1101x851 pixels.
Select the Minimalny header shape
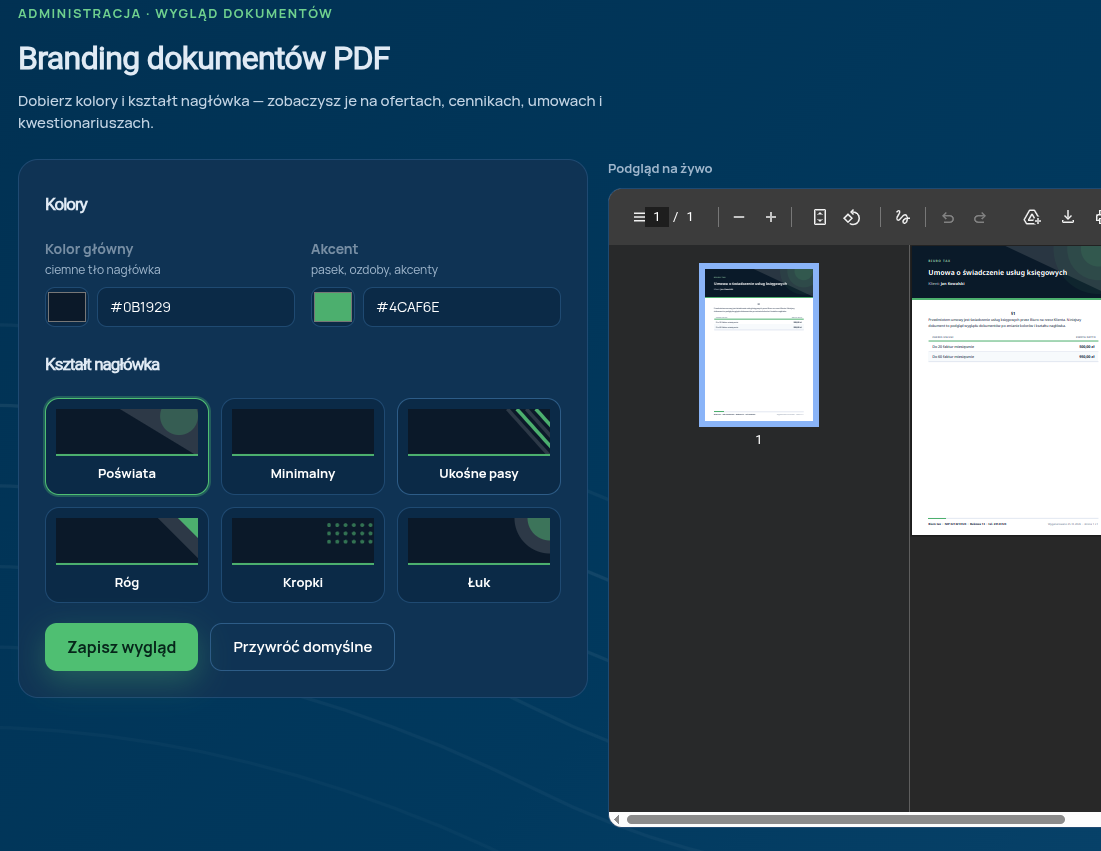[x=303, y=447]
